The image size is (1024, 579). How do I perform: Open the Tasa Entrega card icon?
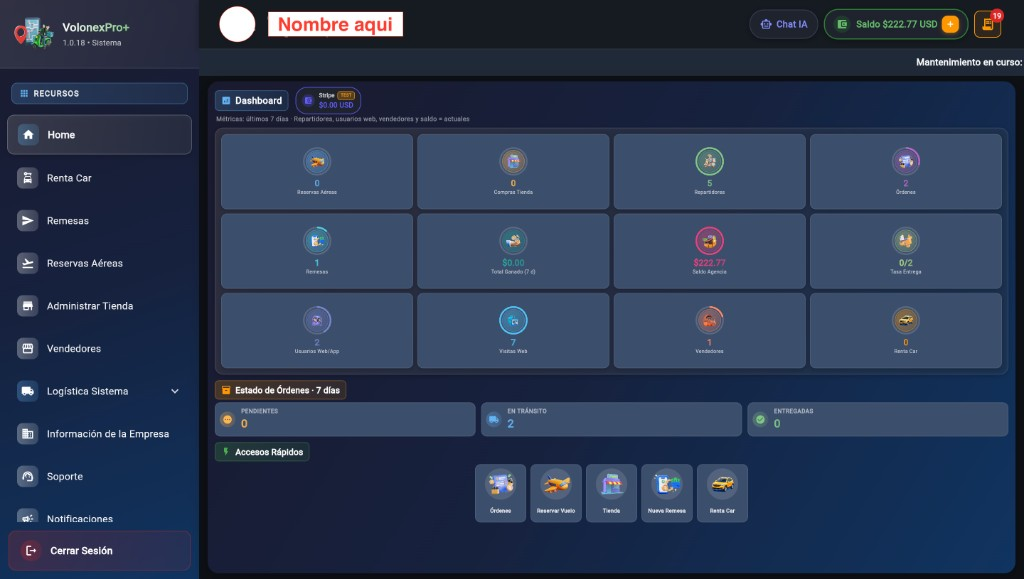(x=905, y=241)
